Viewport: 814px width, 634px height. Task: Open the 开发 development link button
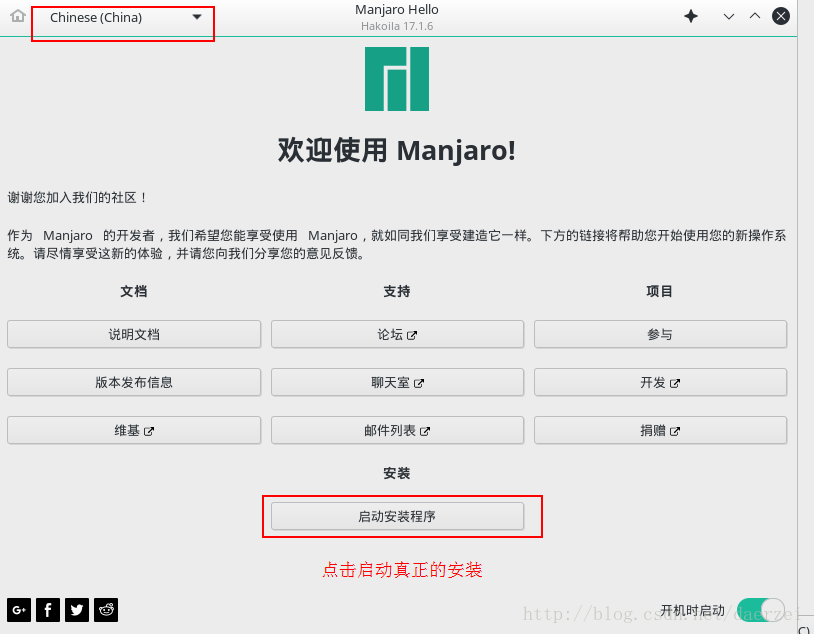660,382
